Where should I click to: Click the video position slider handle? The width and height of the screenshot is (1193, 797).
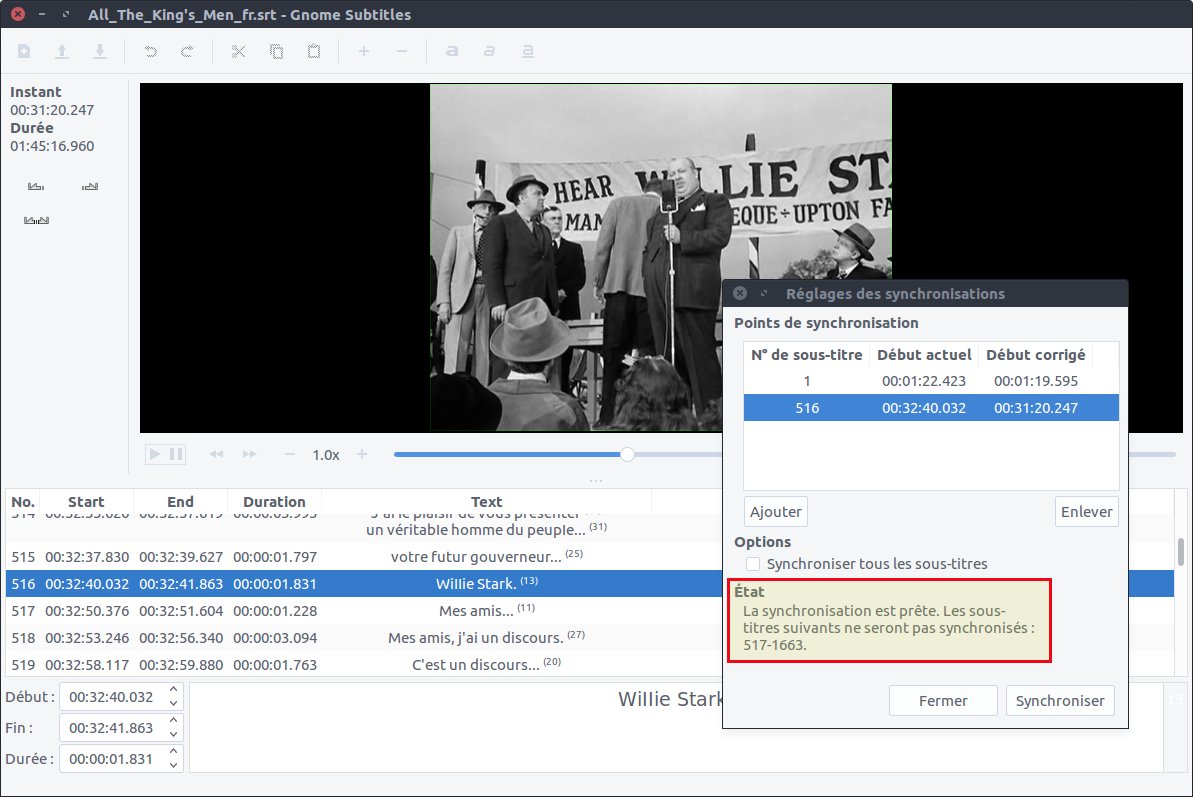tap(627, 454)
